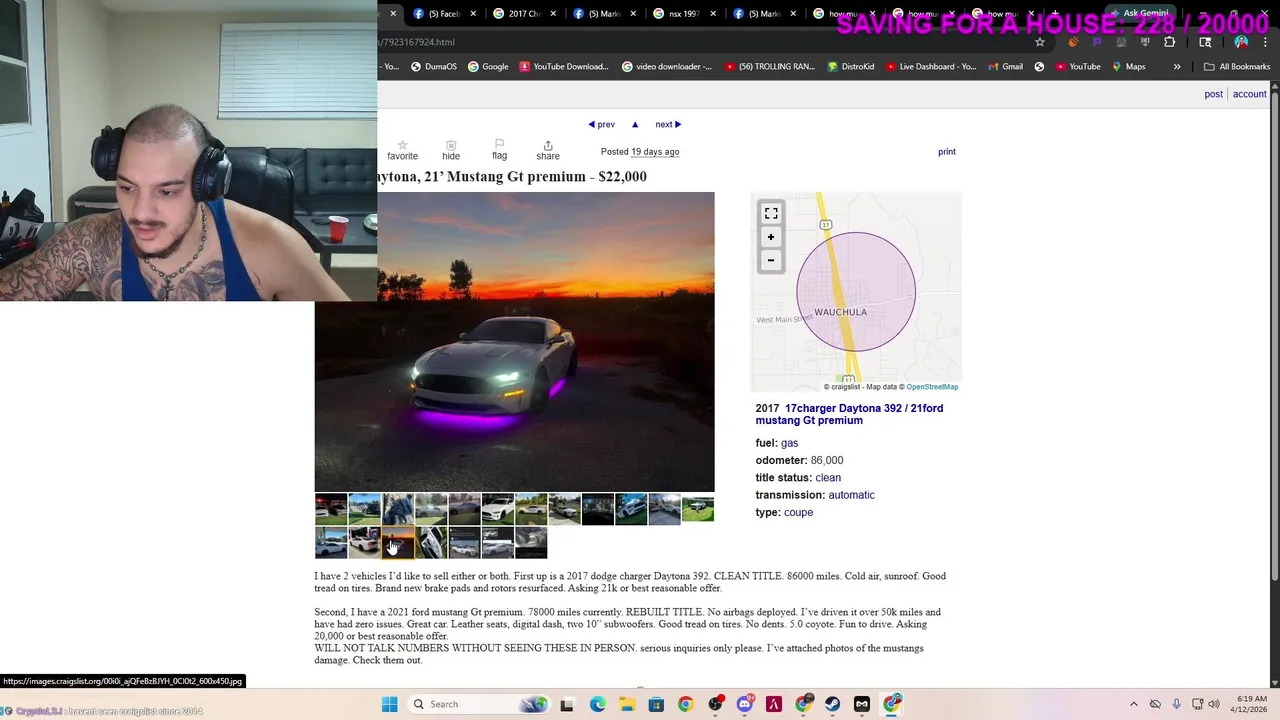Click the up triangle between prev and next
The width and height of the screenshot is (1280, 720).
click(x=634, y=124)
